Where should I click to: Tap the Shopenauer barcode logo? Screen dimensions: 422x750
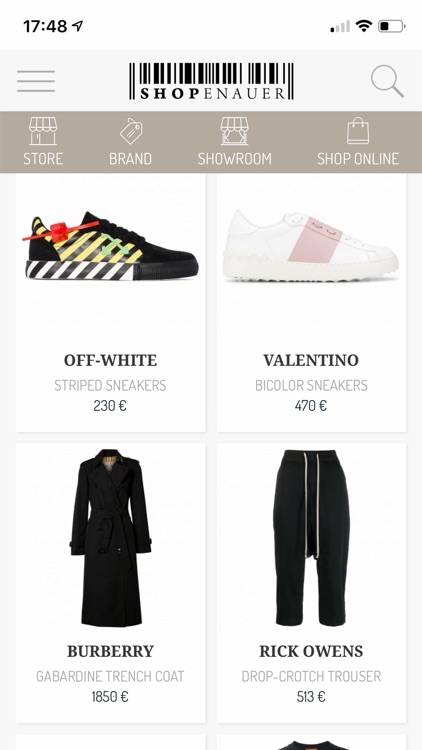(x=211, y=81)
